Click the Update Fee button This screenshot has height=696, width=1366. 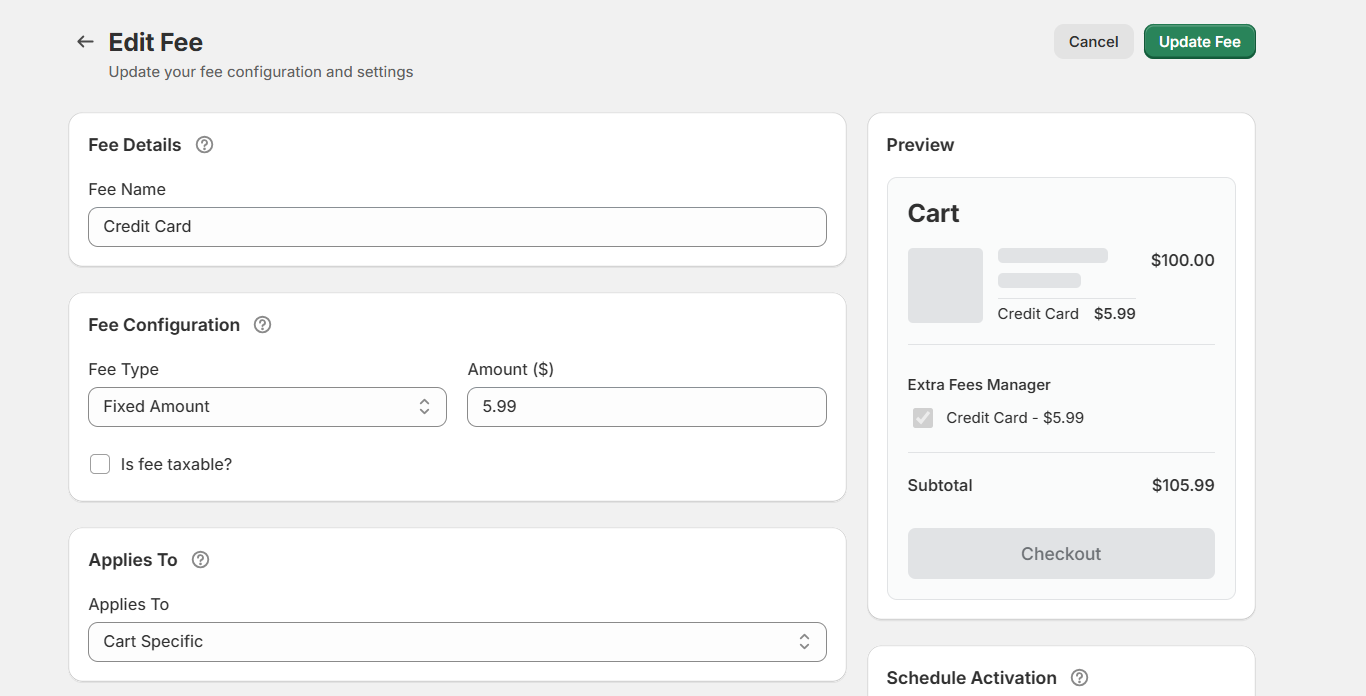click(1199, 41)
